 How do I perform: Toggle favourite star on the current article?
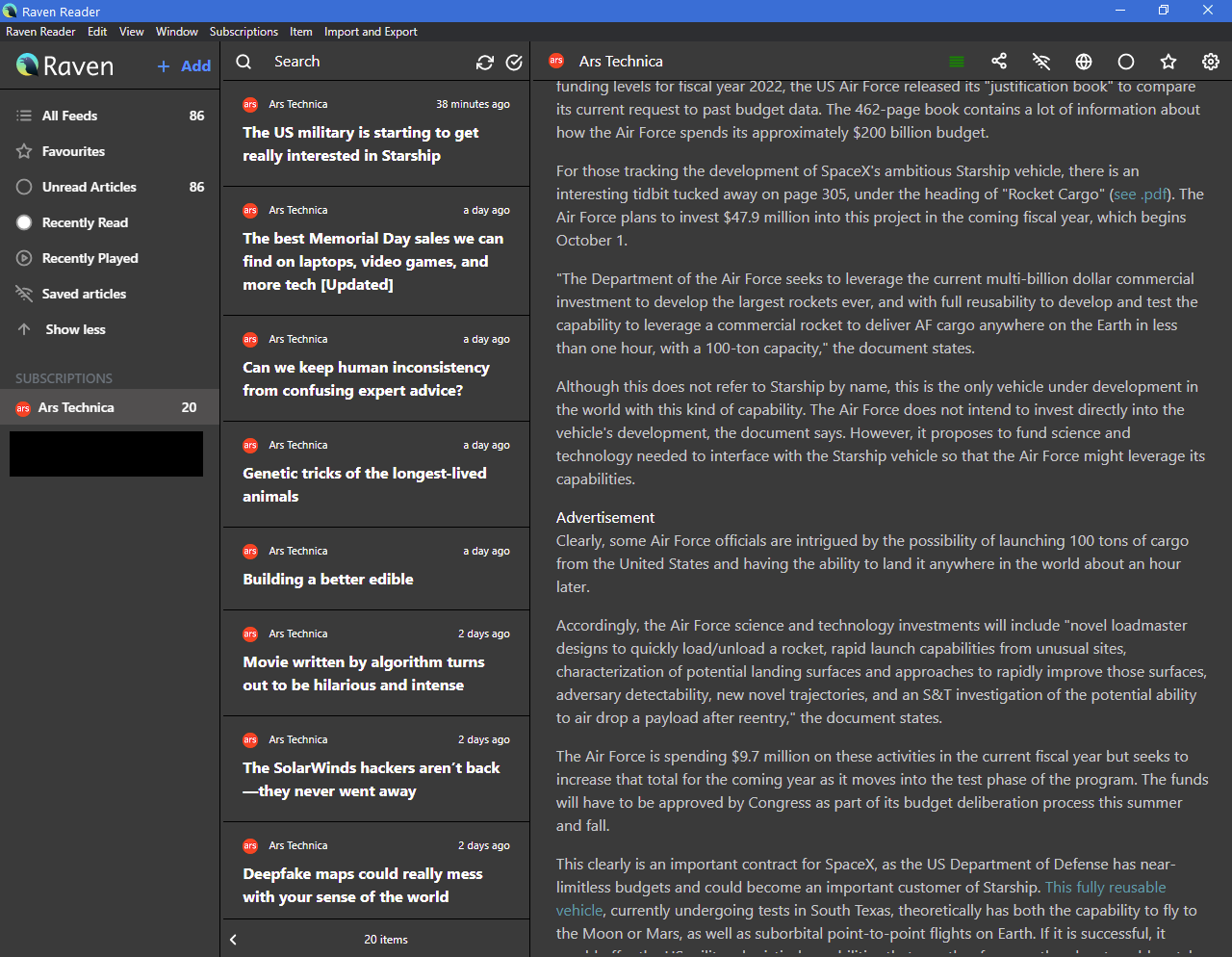1168,61
